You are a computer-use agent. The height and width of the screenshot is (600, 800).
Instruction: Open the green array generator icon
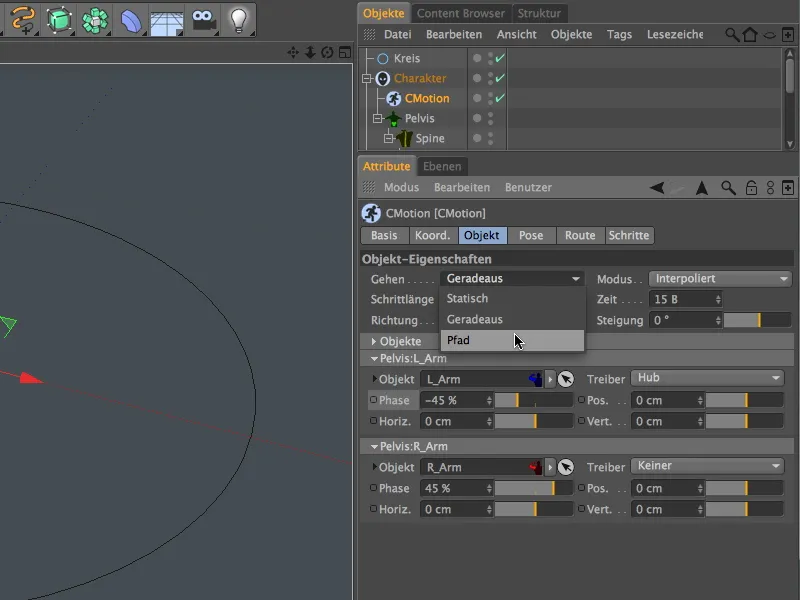[95, 20]
